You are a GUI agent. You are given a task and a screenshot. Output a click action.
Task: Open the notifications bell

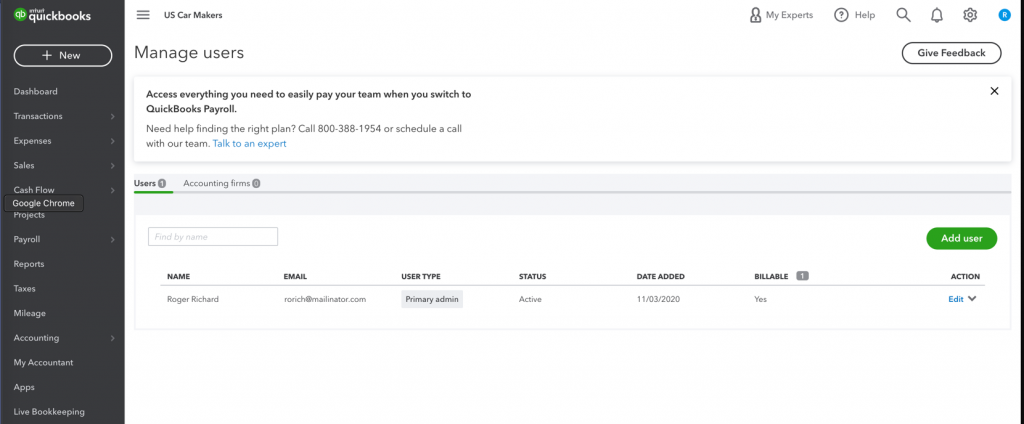tap(936, 15)
